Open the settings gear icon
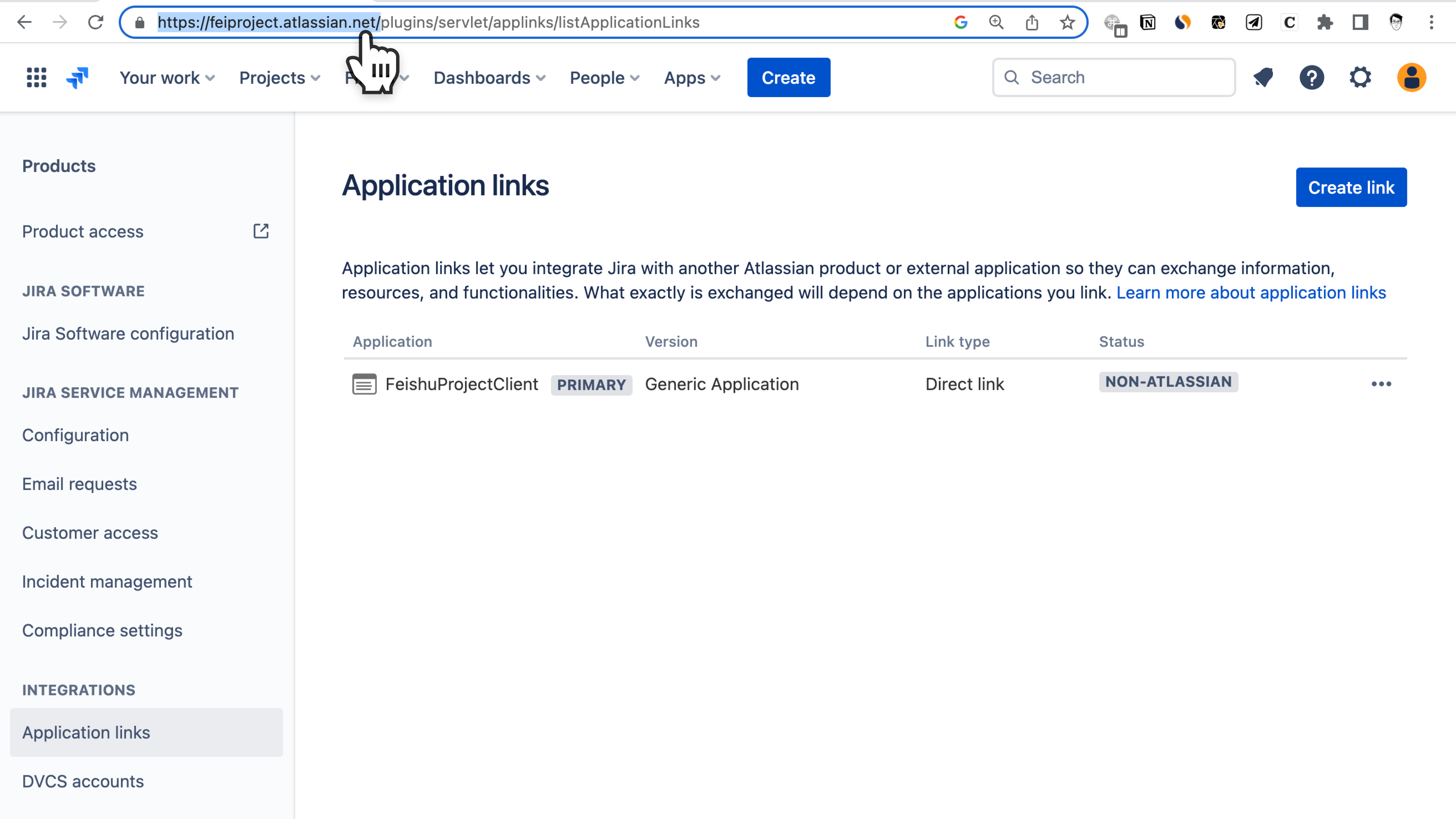This screenshot has width=1456, height=819. pyautogui.click(x=1360, y=77)
